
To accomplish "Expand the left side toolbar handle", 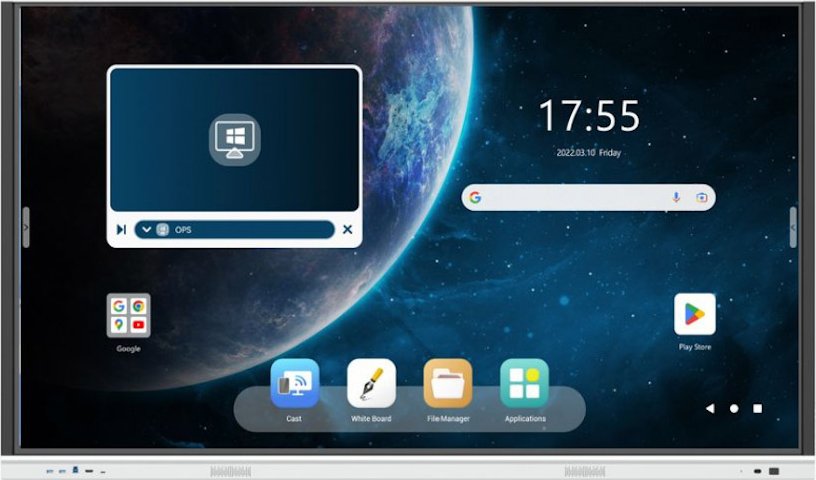I will click(x=25, y=227).
